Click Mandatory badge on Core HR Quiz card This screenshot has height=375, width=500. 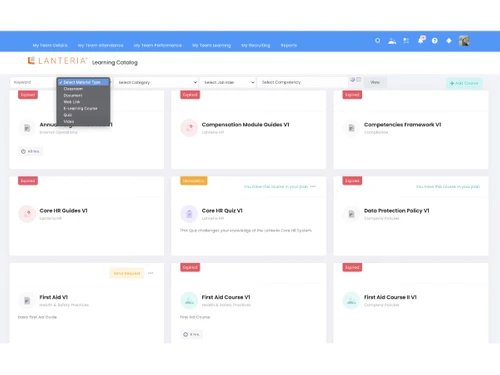pyautogui.click(x=194, y=181)
